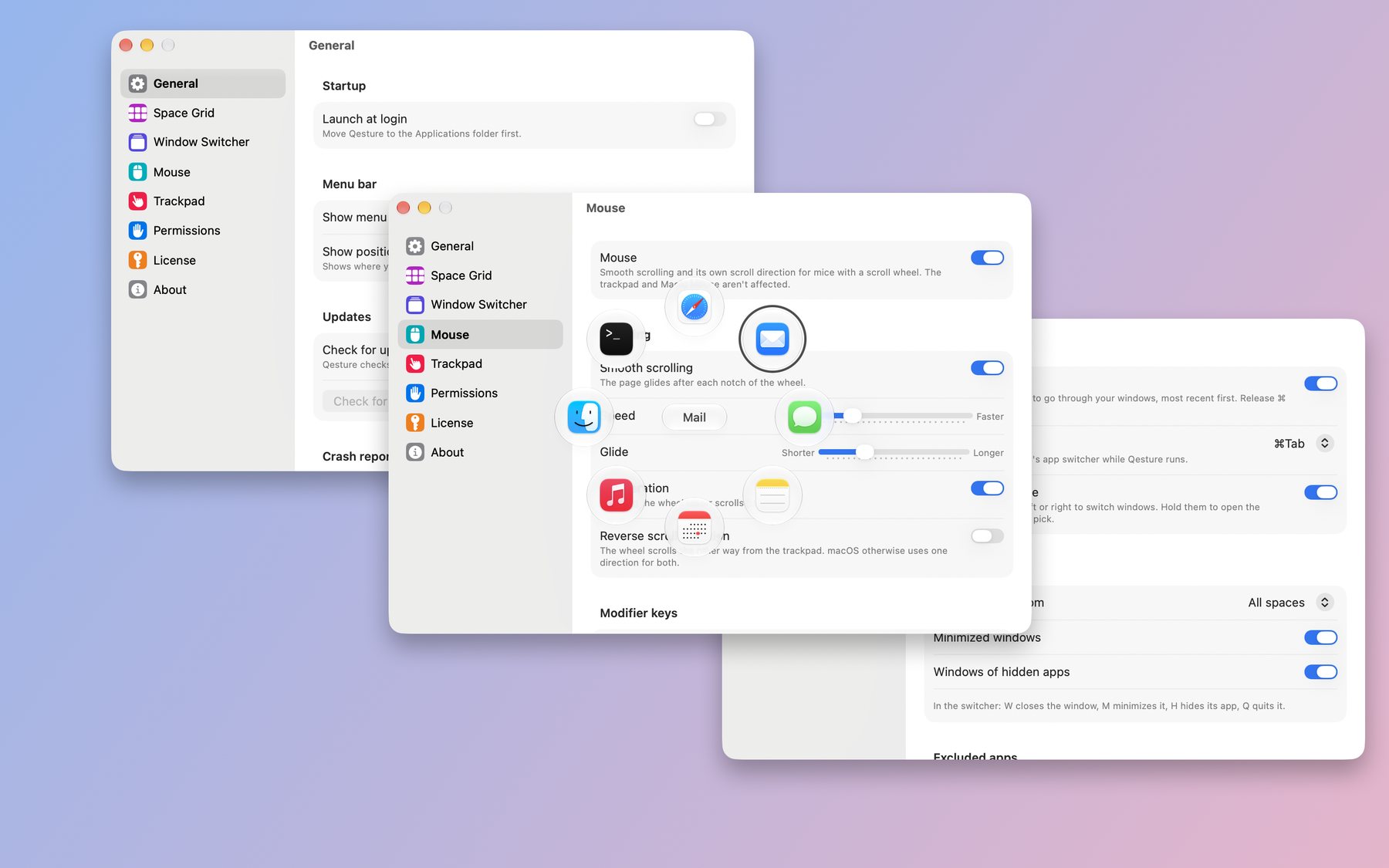Click the Updates heading in the General window
The width and height of the screenshot is (1389, 868).
[346, 316]
